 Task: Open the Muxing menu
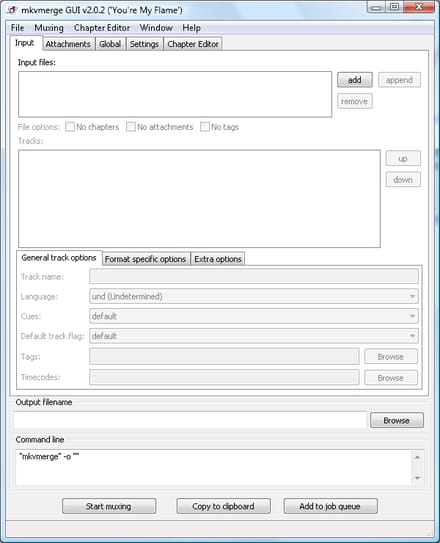pos(49,28)
